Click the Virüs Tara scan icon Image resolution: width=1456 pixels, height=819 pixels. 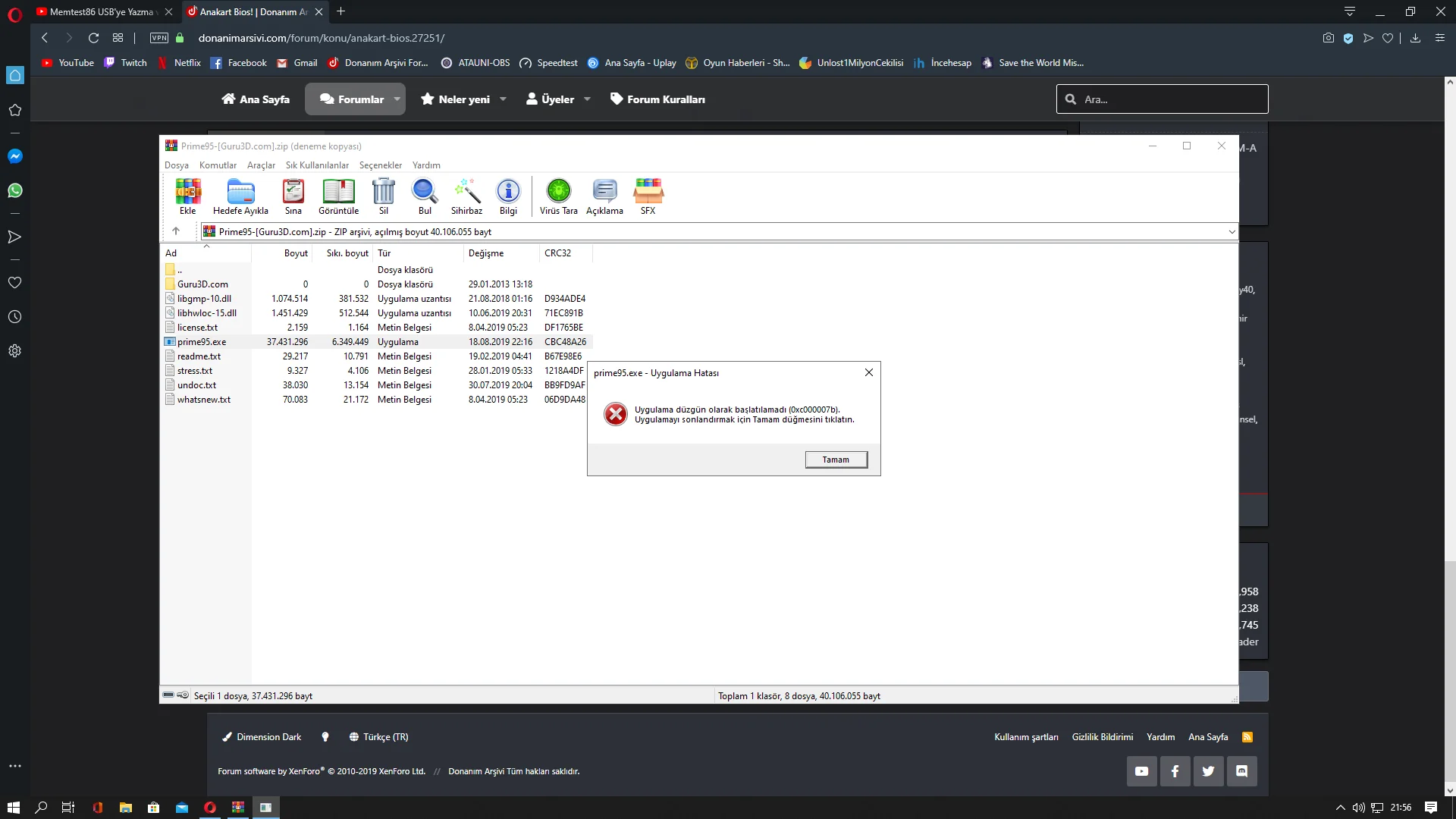coord(558,196)
